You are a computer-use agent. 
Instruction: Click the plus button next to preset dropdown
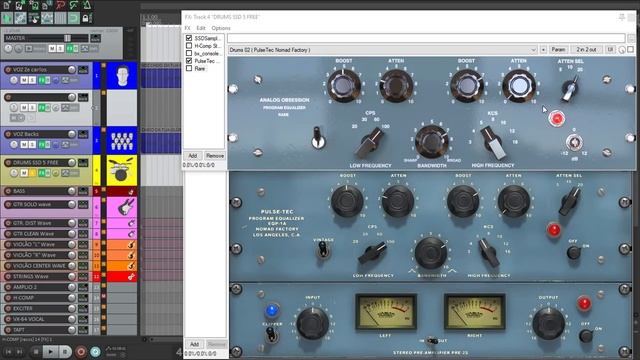[543, 50]
